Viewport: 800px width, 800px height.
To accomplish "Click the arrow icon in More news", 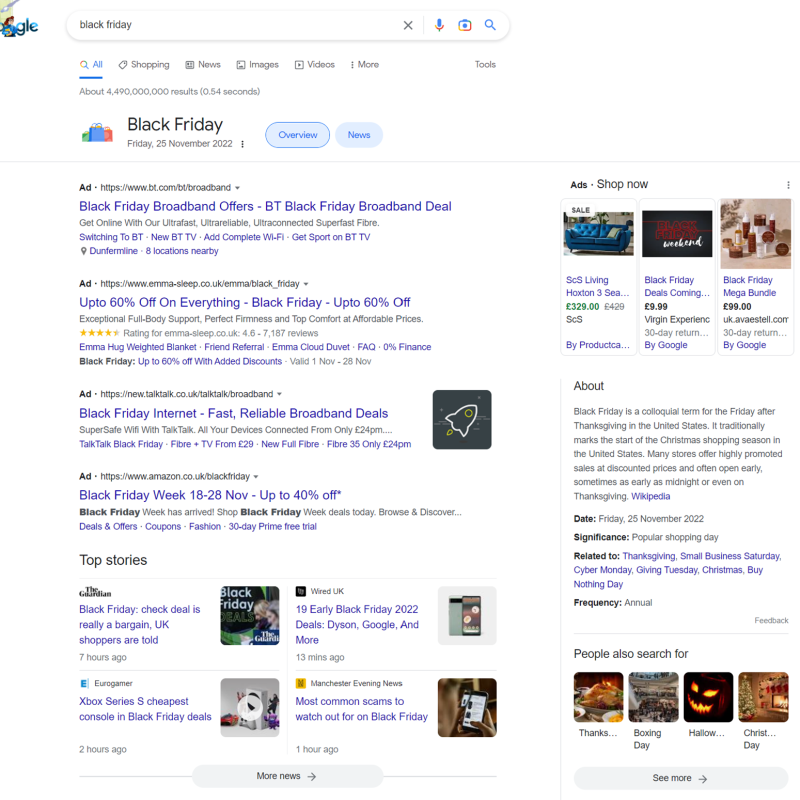I will click(312, 776).
